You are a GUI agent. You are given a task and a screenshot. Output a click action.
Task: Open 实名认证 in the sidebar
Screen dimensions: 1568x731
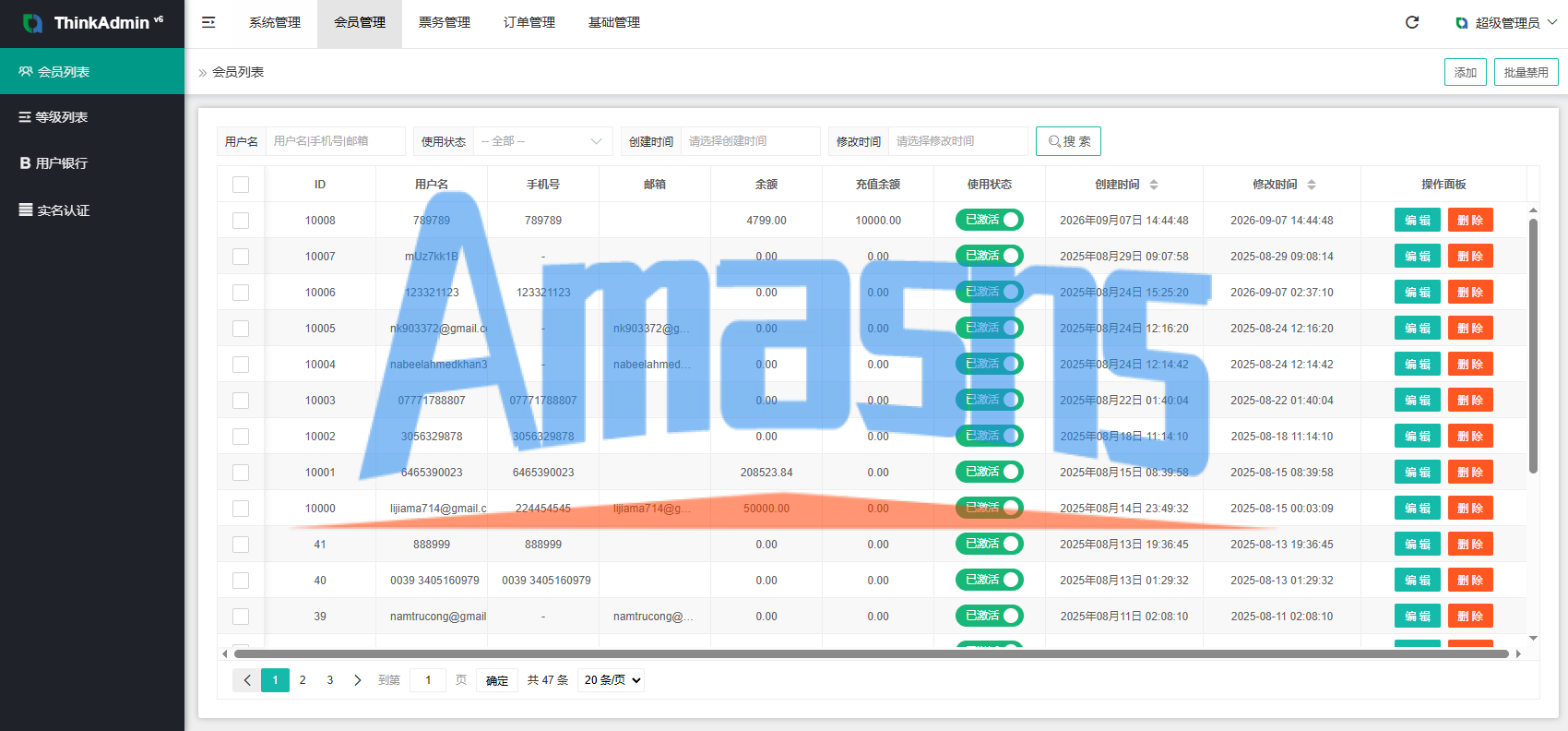(x=92, y=210)
